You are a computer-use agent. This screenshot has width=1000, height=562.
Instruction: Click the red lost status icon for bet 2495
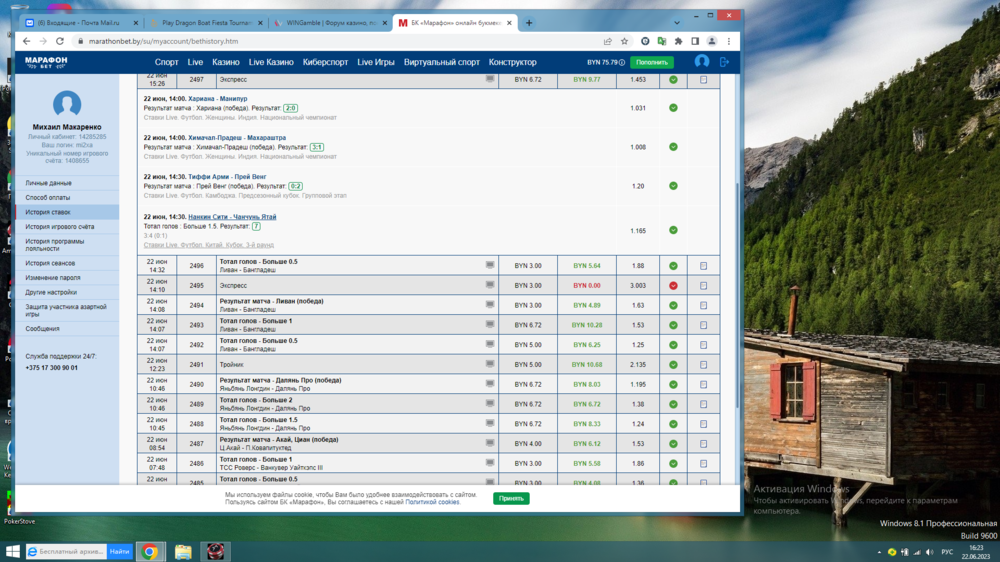[673, 285]
